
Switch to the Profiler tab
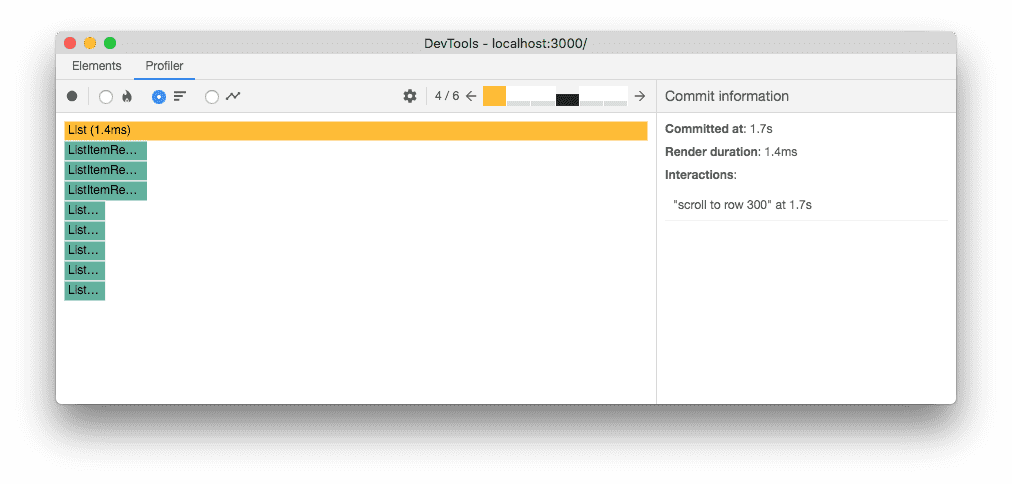point(164,66)
